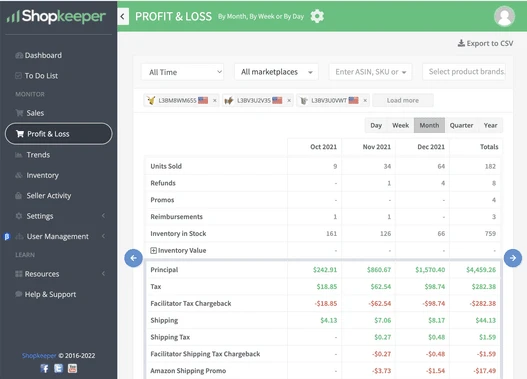Click the blue right arrow navigation button
Viewport: 527px width, 379px height.
(x=513, y=258)
